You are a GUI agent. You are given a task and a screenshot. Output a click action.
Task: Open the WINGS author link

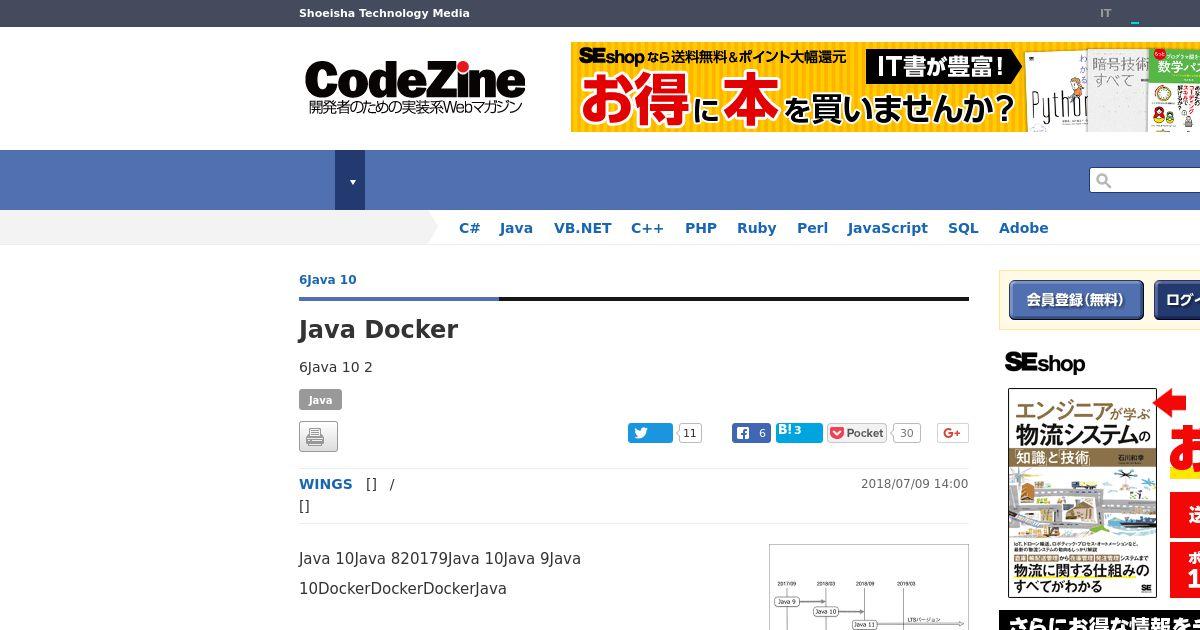coord(325,484)
